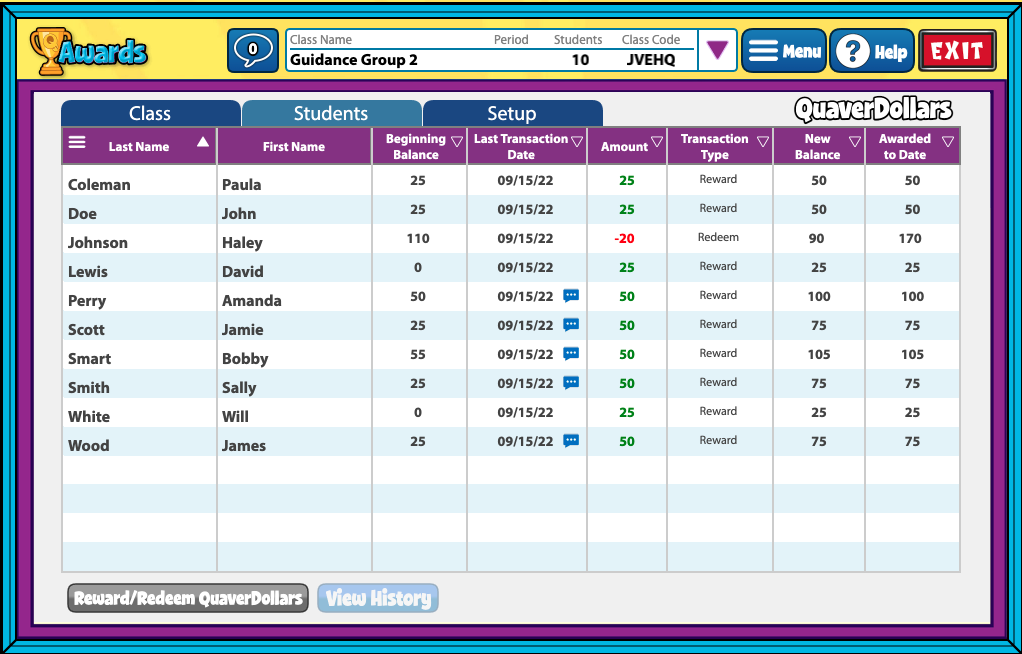Switch to the Setup tab
The image size is (1022, 654).
click(512, 113)
